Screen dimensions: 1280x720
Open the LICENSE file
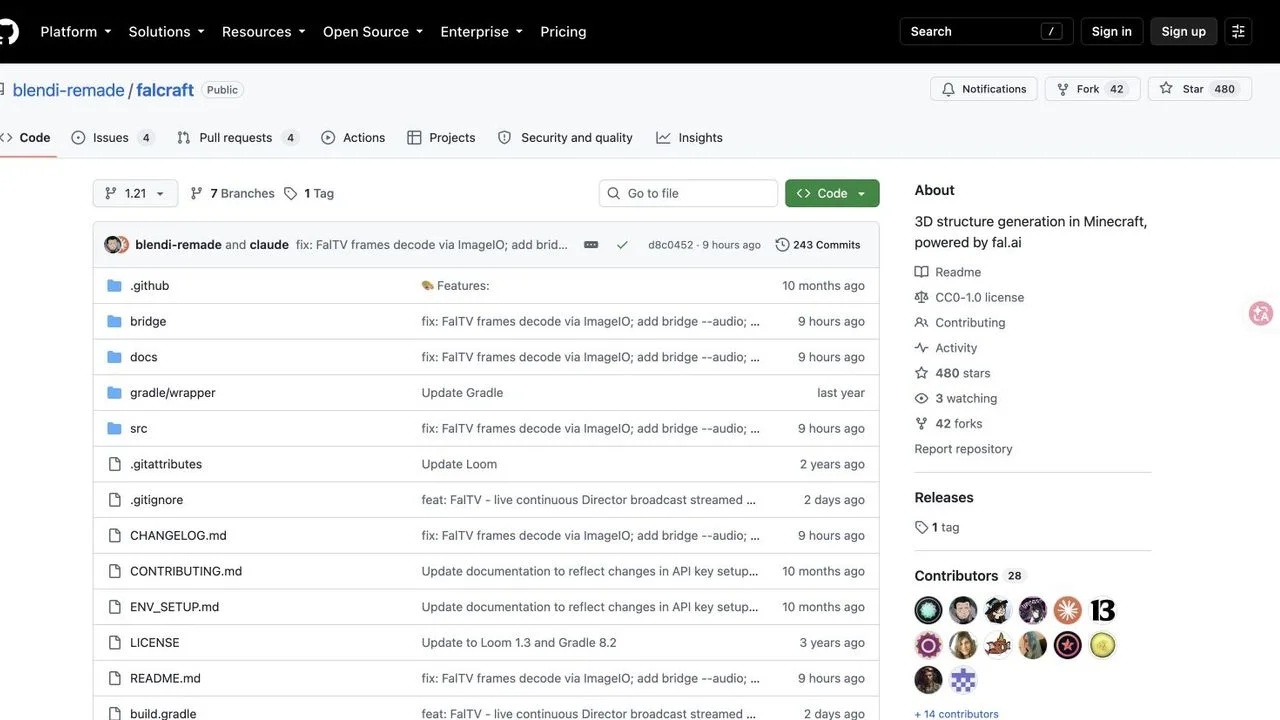[x=155, y=643]
